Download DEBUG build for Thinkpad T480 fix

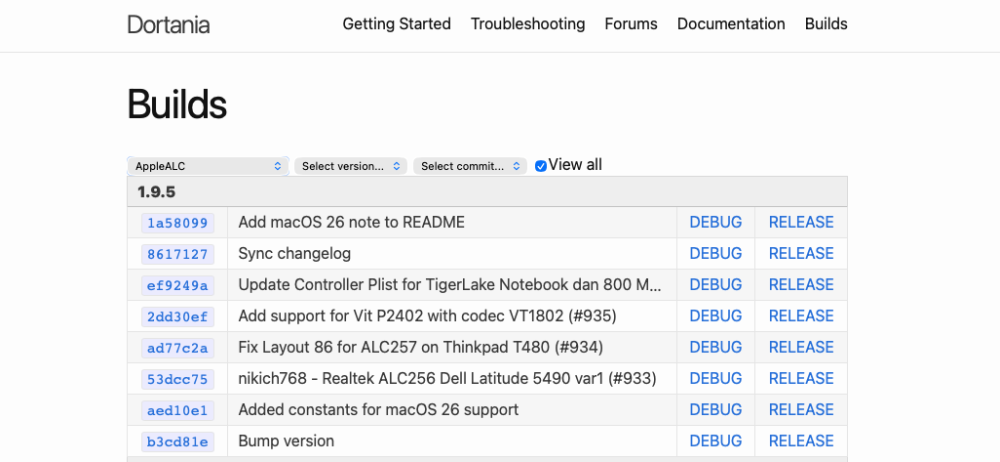[716, 347]
